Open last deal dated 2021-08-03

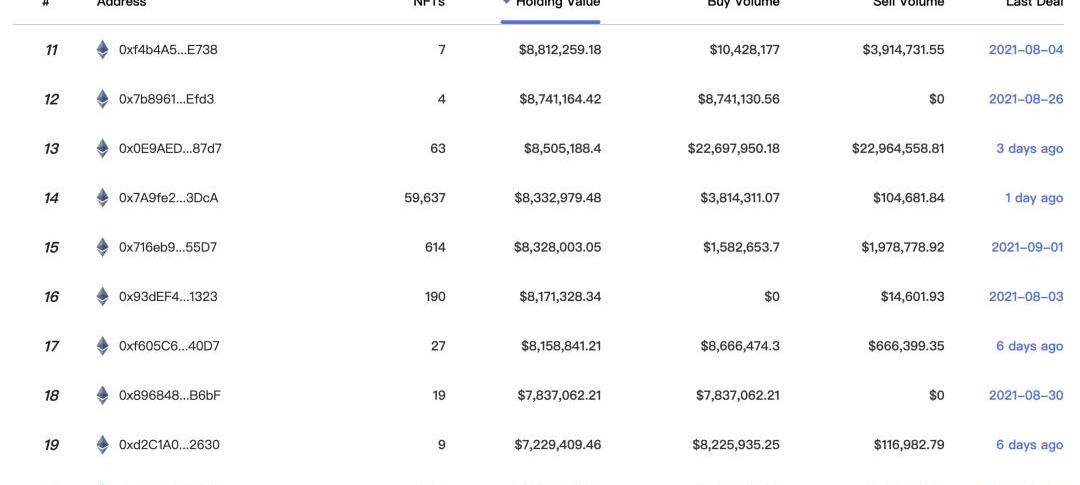pos(1026,297)
